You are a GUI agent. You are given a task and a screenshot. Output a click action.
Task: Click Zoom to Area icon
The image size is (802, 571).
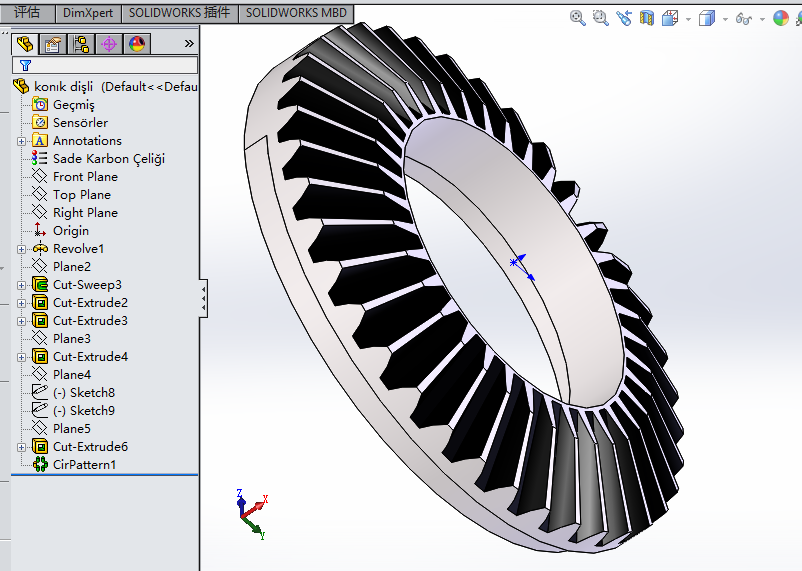pyautogui.click(x=600, y=18)
